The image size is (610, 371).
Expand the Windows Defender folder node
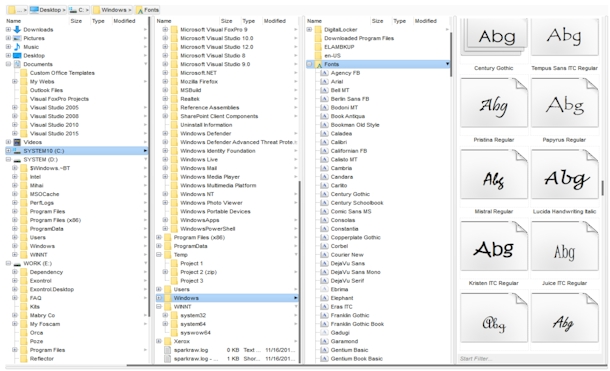click(x=165, y=133)
